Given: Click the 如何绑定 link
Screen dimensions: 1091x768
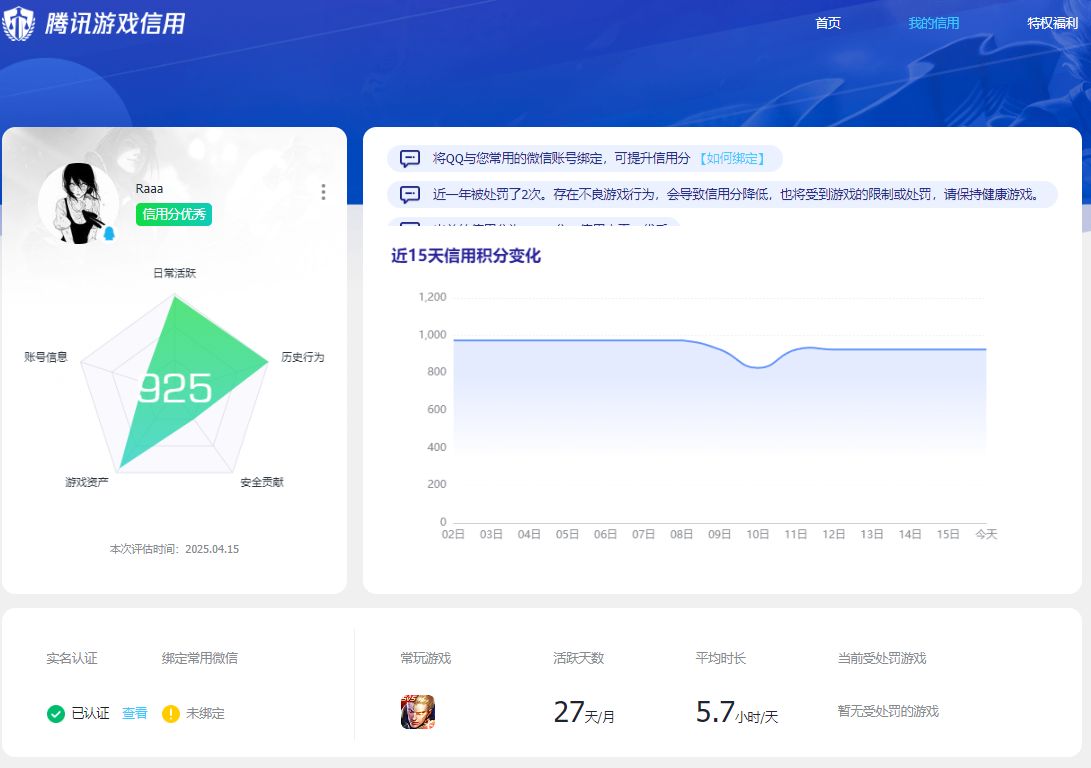Looking at the screenshot, I should 732,159.
